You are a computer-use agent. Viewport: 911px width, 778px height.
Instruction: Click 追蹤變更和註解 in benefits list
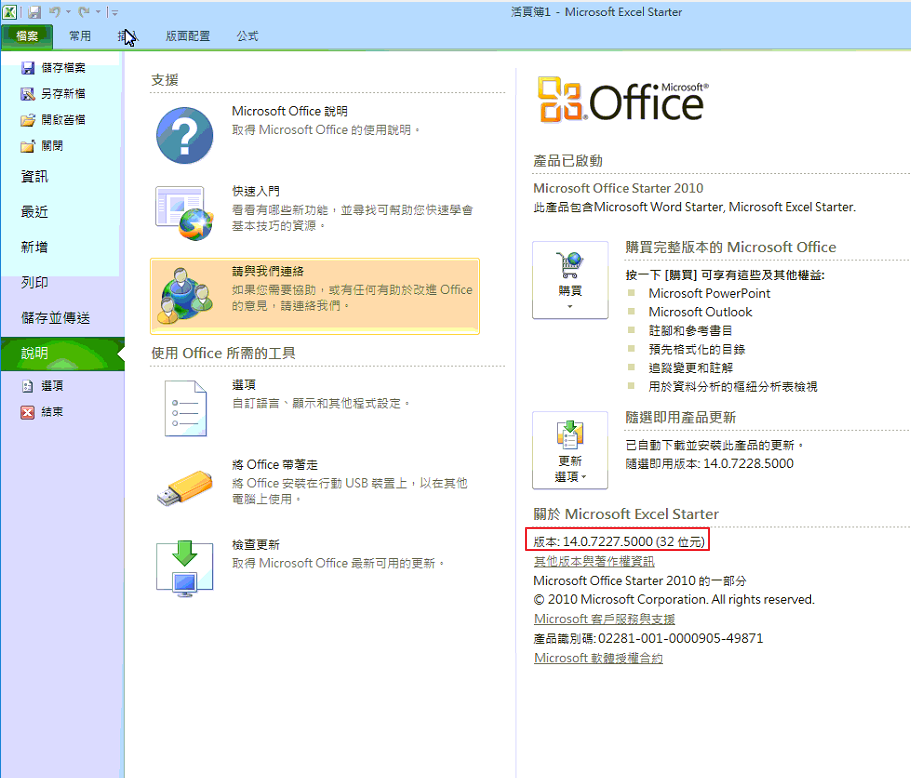click(x=691, y=368)
